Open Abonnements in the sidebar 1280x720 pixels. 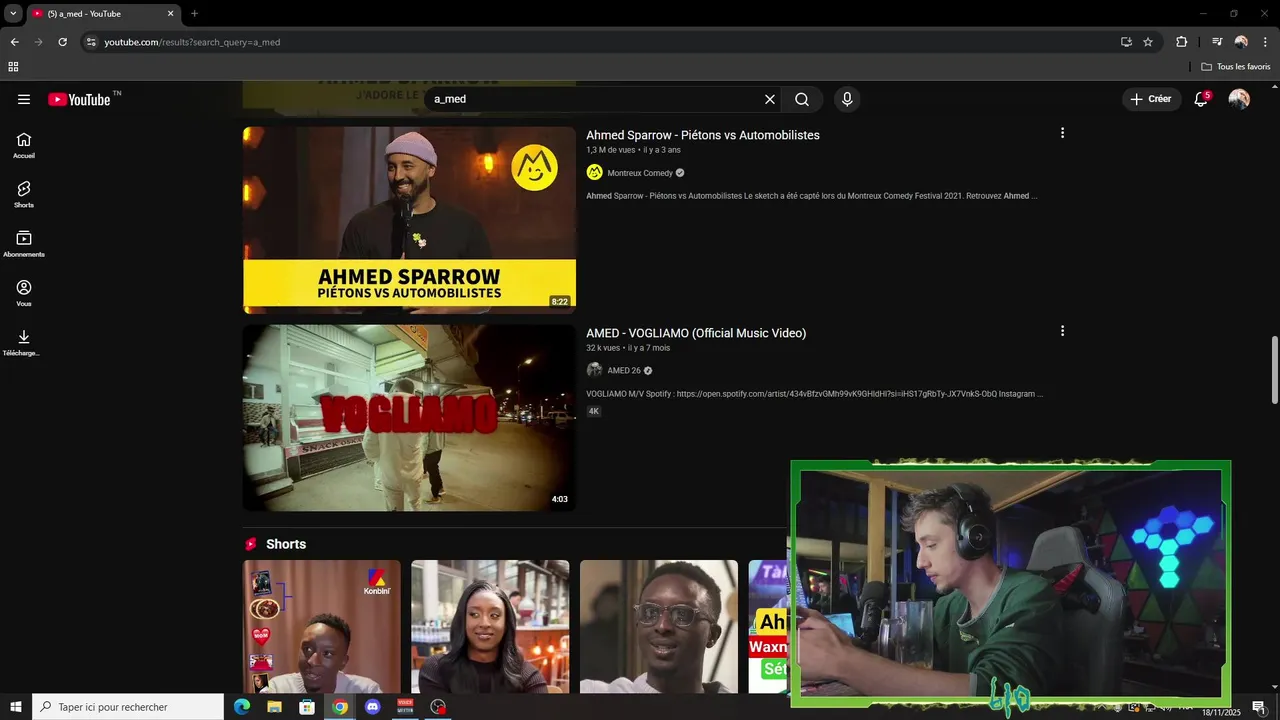pos(24,244)
